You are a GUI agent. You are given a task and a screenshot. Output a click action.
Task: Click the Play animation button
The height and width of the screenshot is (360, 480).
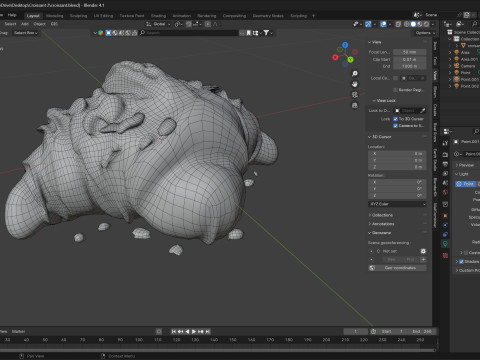194,331
